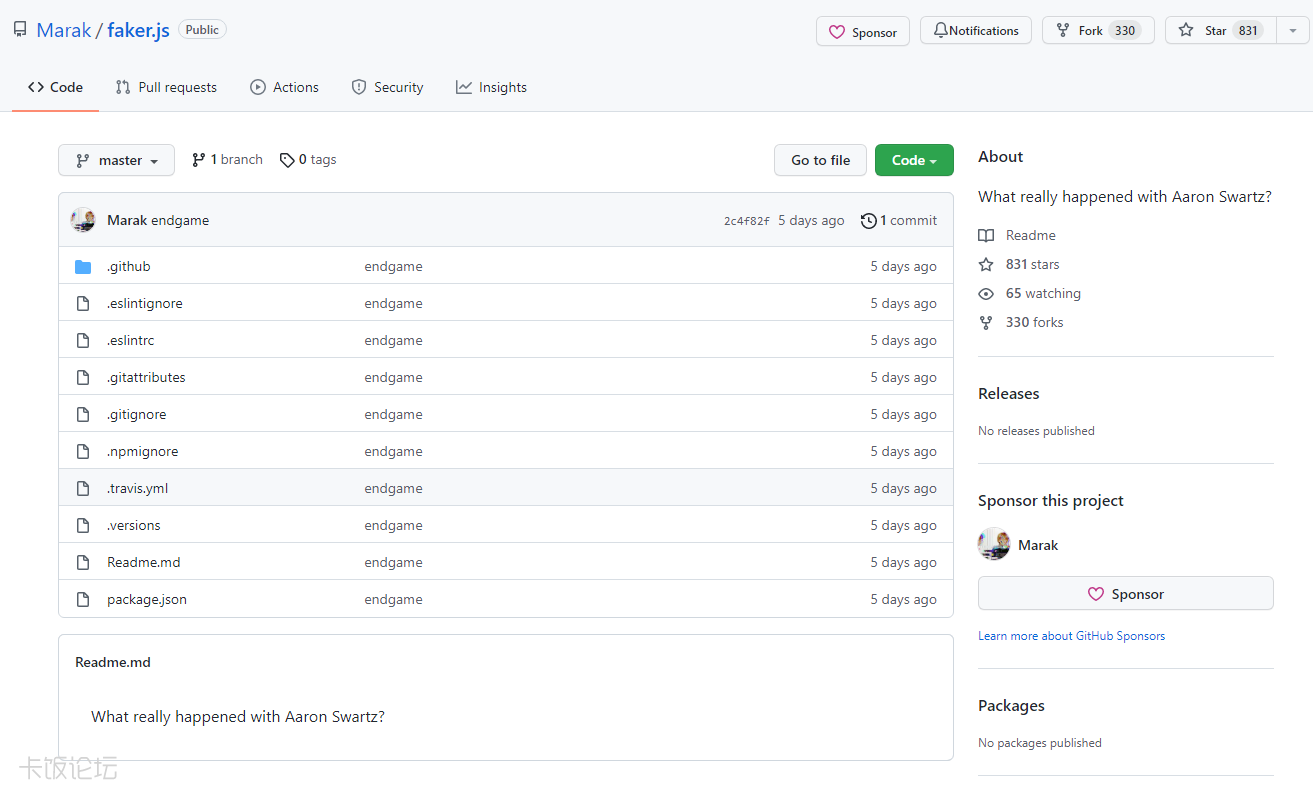
Task: Open the green Code dropdown button
Action: pos(914,160)
